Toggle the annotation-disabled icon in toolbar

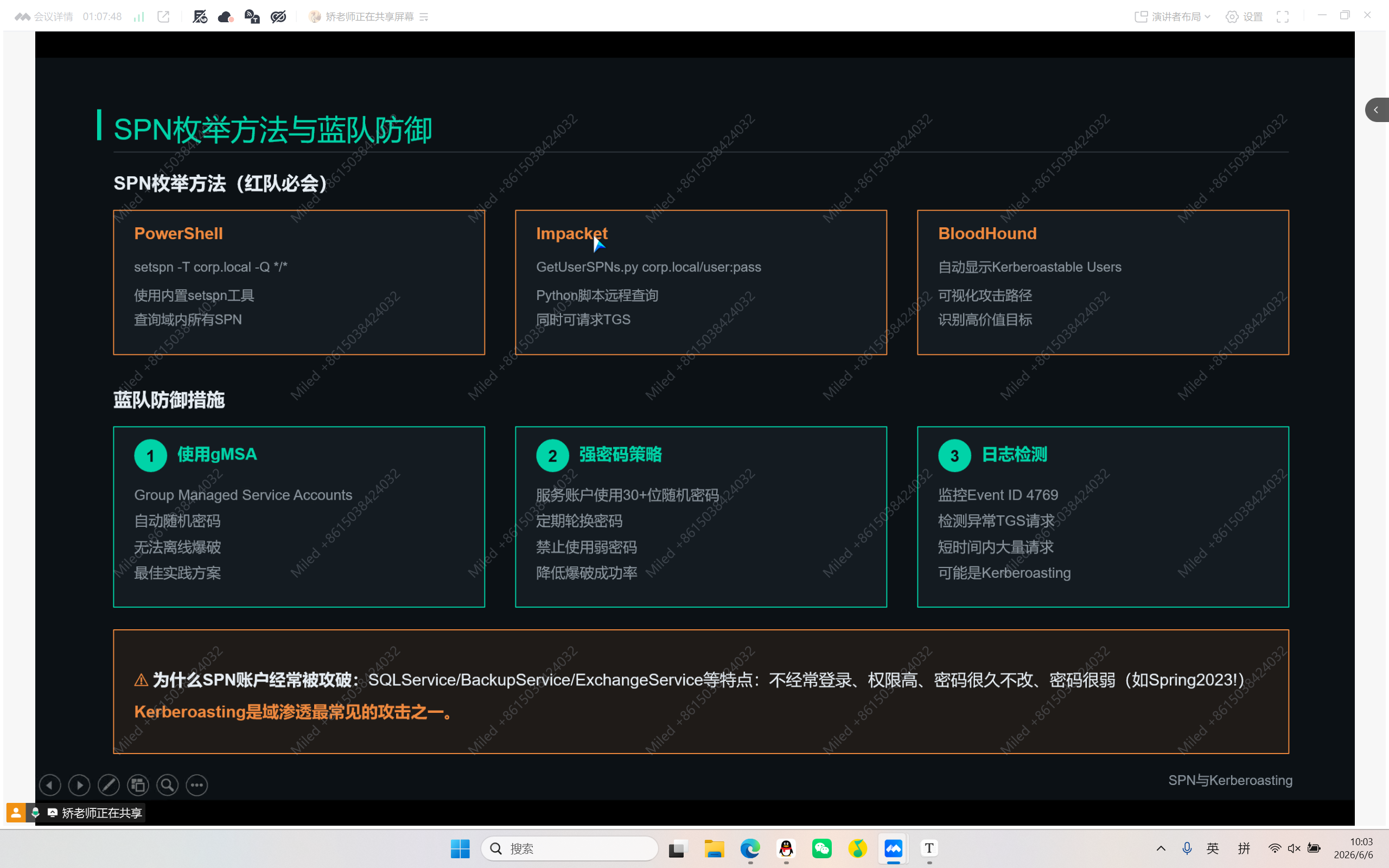click(200, 17)
